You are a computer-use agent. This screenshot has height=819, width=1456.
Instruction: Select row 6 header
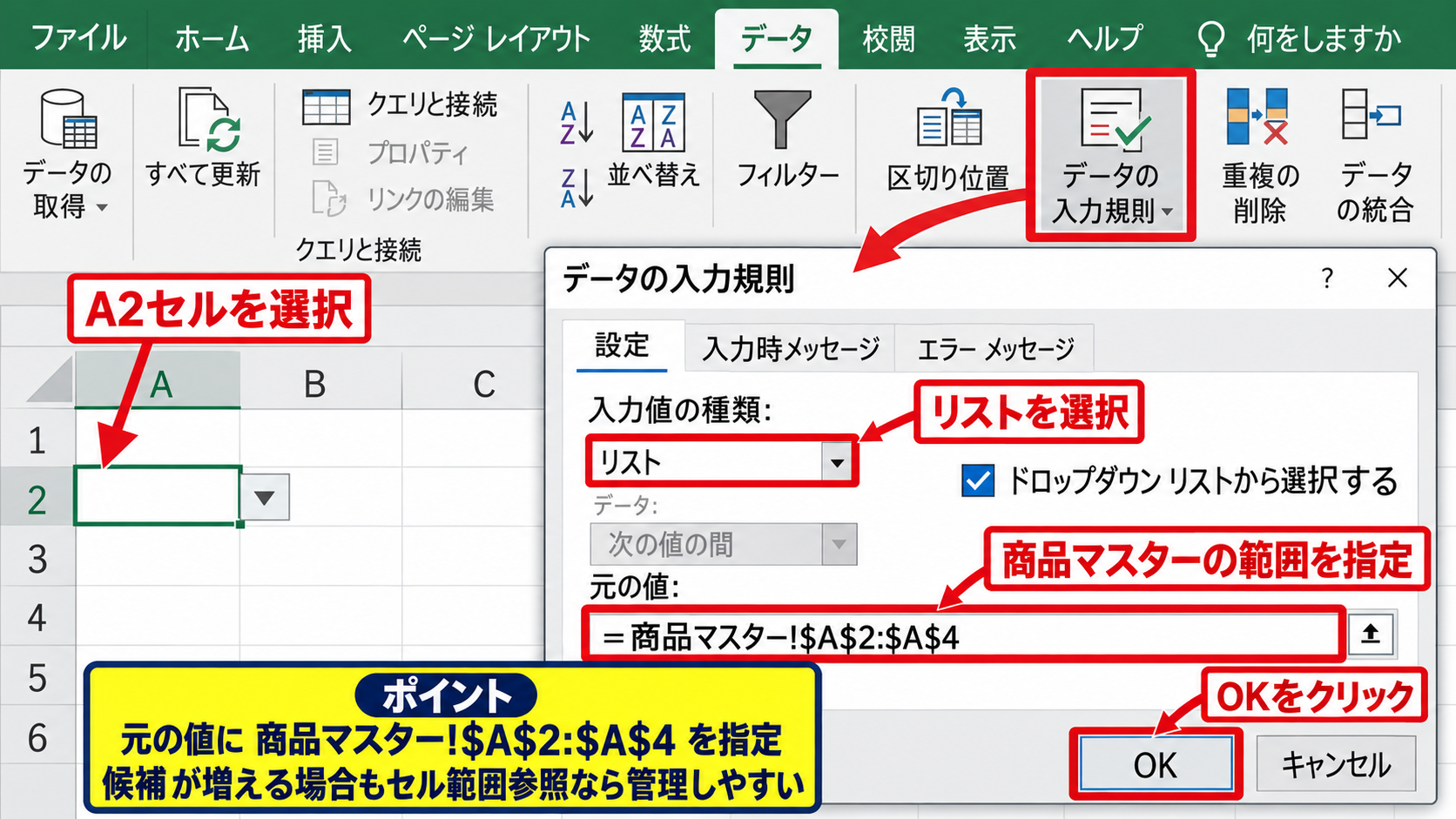[37, 736]
